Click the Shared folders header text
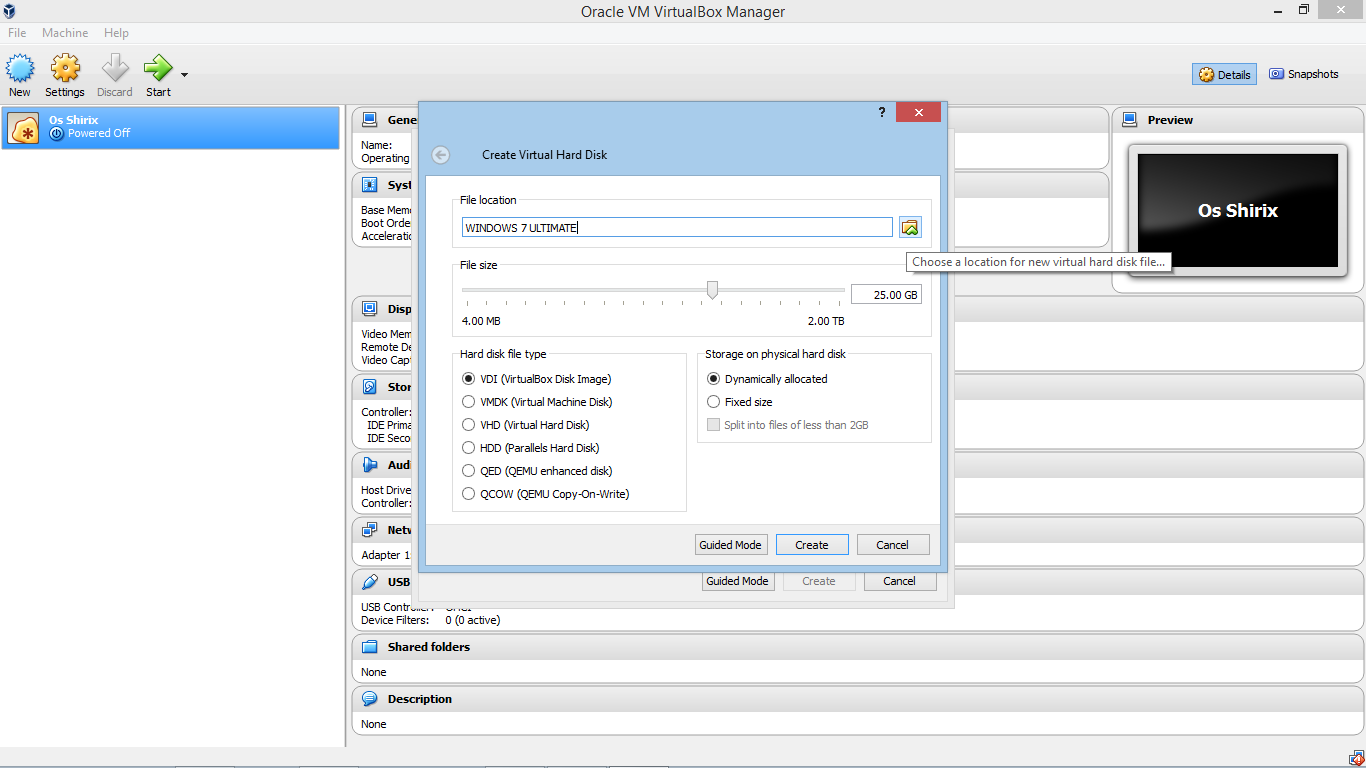This screenshot has width=1366, height=768. (x=429, y=647)
